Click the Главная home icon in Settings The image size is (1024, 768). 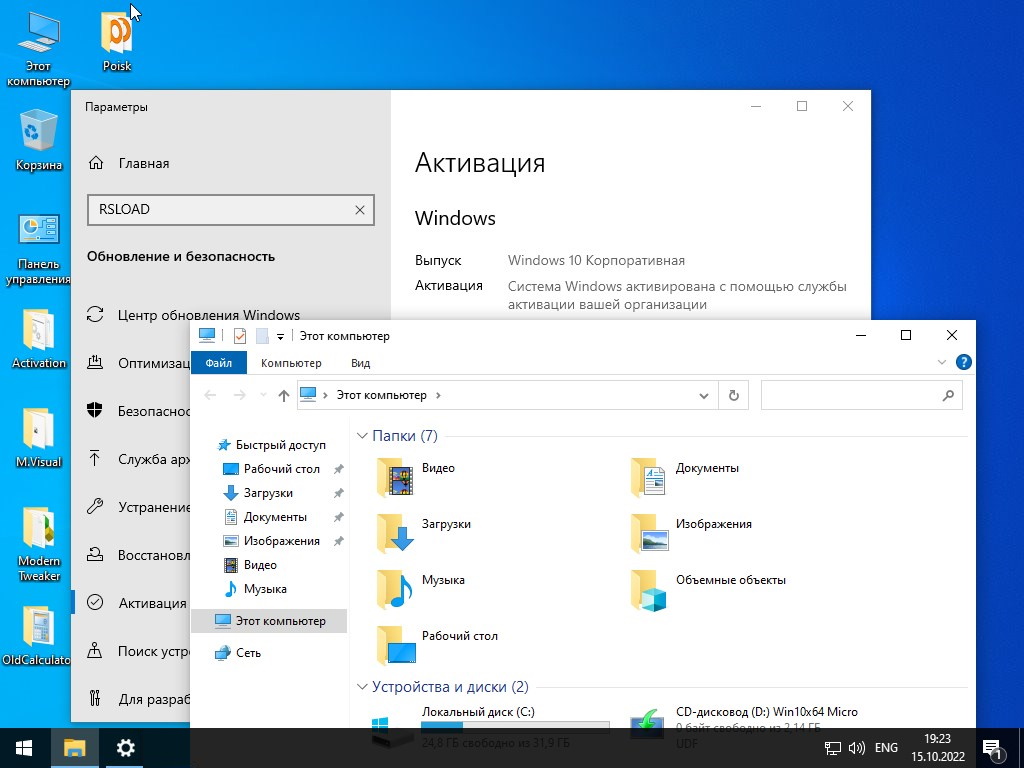pyautogui.click(x=96, y=163)
